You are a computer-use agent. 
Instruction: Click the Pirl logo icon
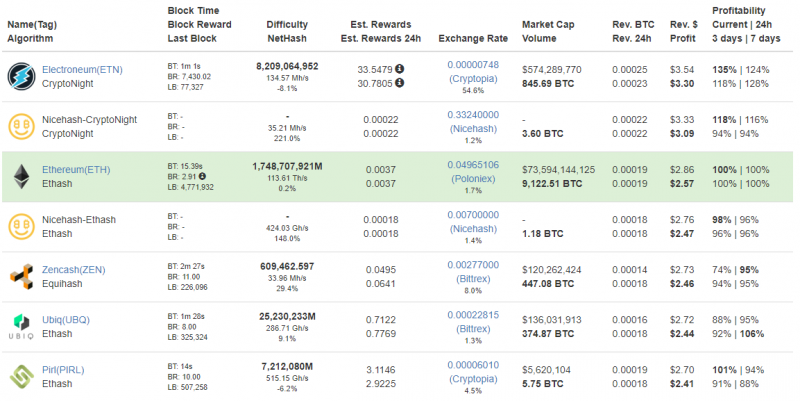tap(20, 376)
